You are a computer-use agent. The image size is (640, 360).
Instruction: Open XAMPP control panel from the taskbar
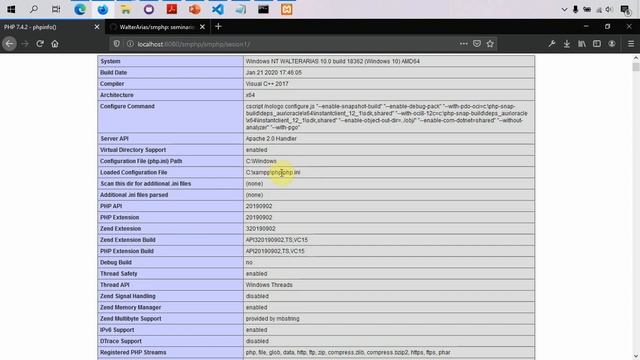click(287, 9)
